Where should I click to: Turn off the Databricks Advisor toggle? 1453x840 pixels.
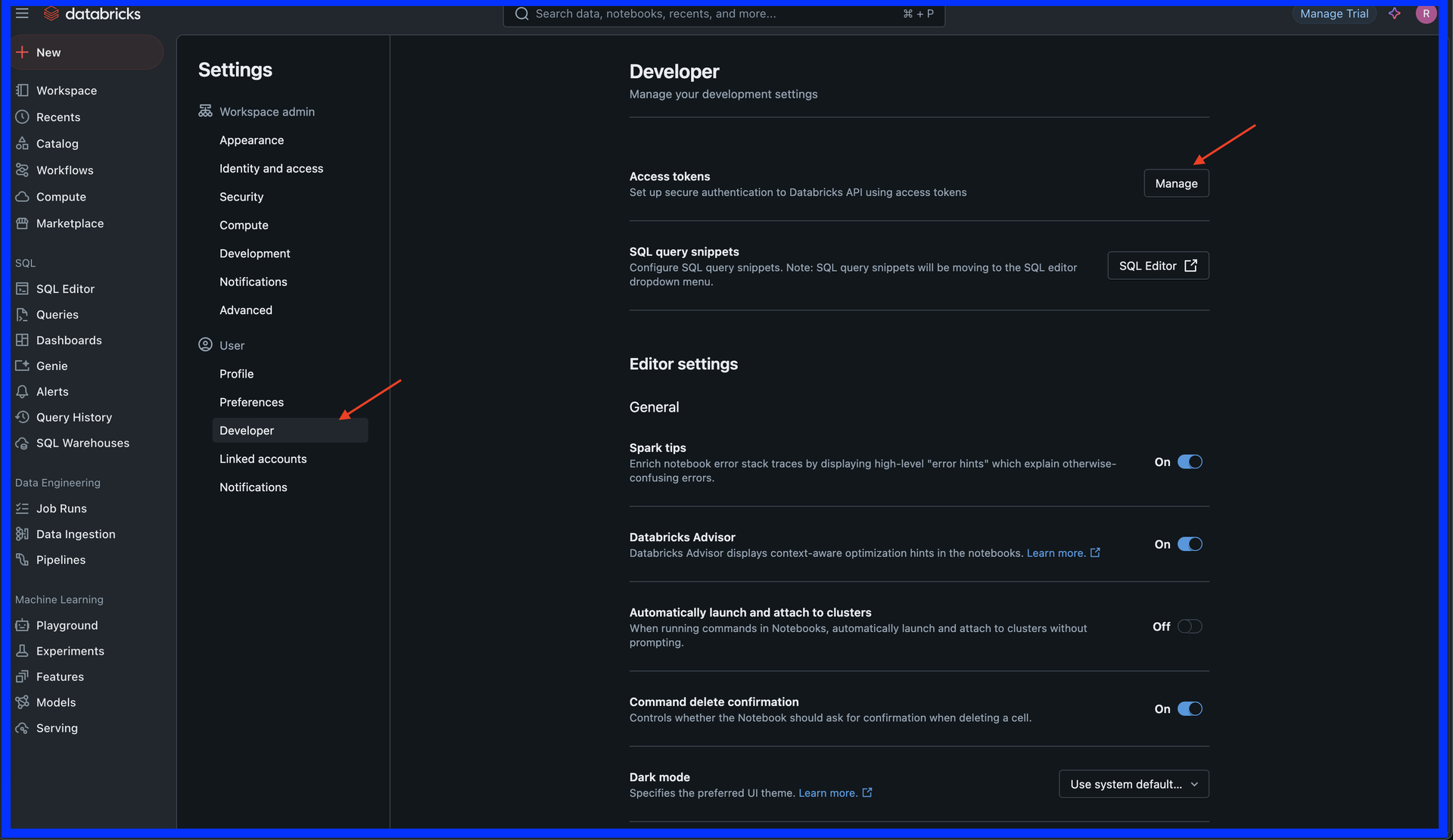pyautogui.click(x=1189, y=544)
